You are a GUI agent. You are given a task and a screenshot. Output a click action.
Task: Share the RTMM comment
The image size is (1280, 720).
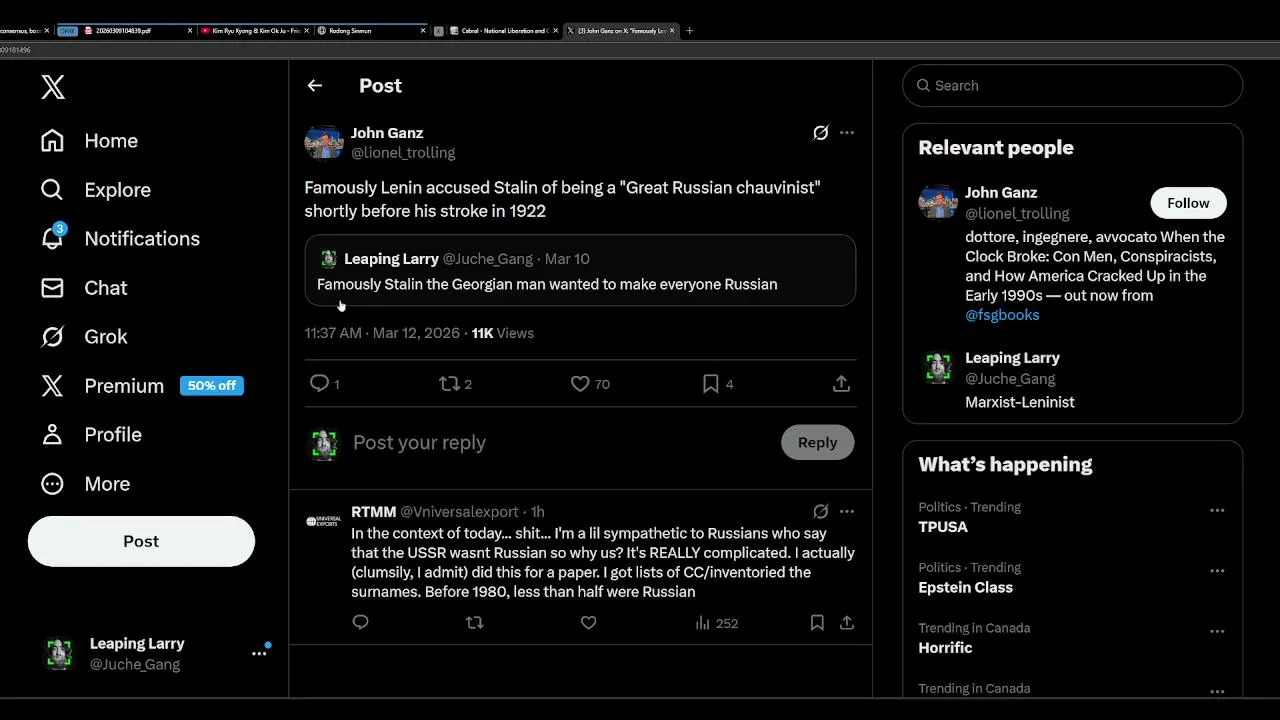[847, 623]
